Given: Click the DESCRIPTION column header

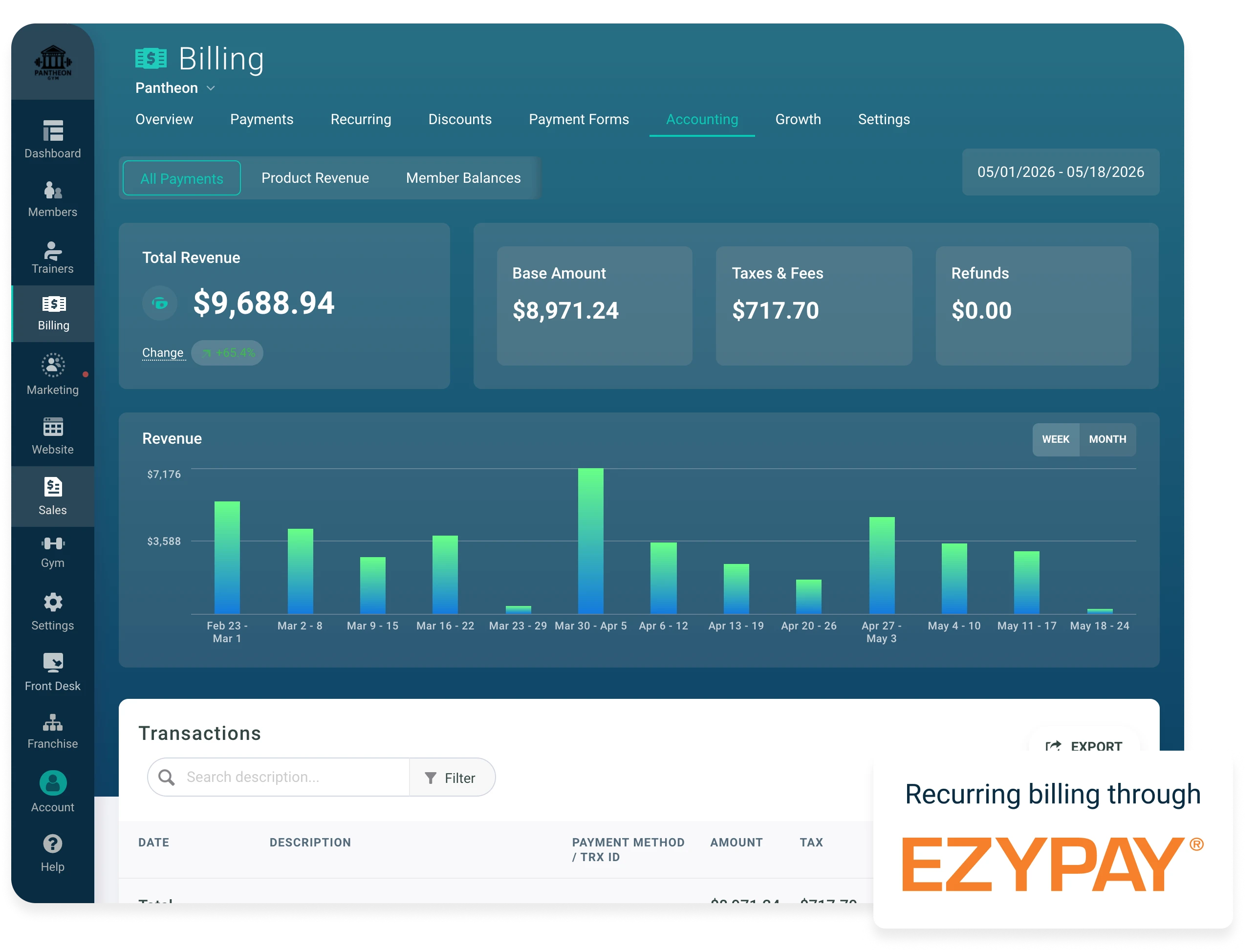Looking at the screenshot, I should pyautogui.click(x=310, y=843).
